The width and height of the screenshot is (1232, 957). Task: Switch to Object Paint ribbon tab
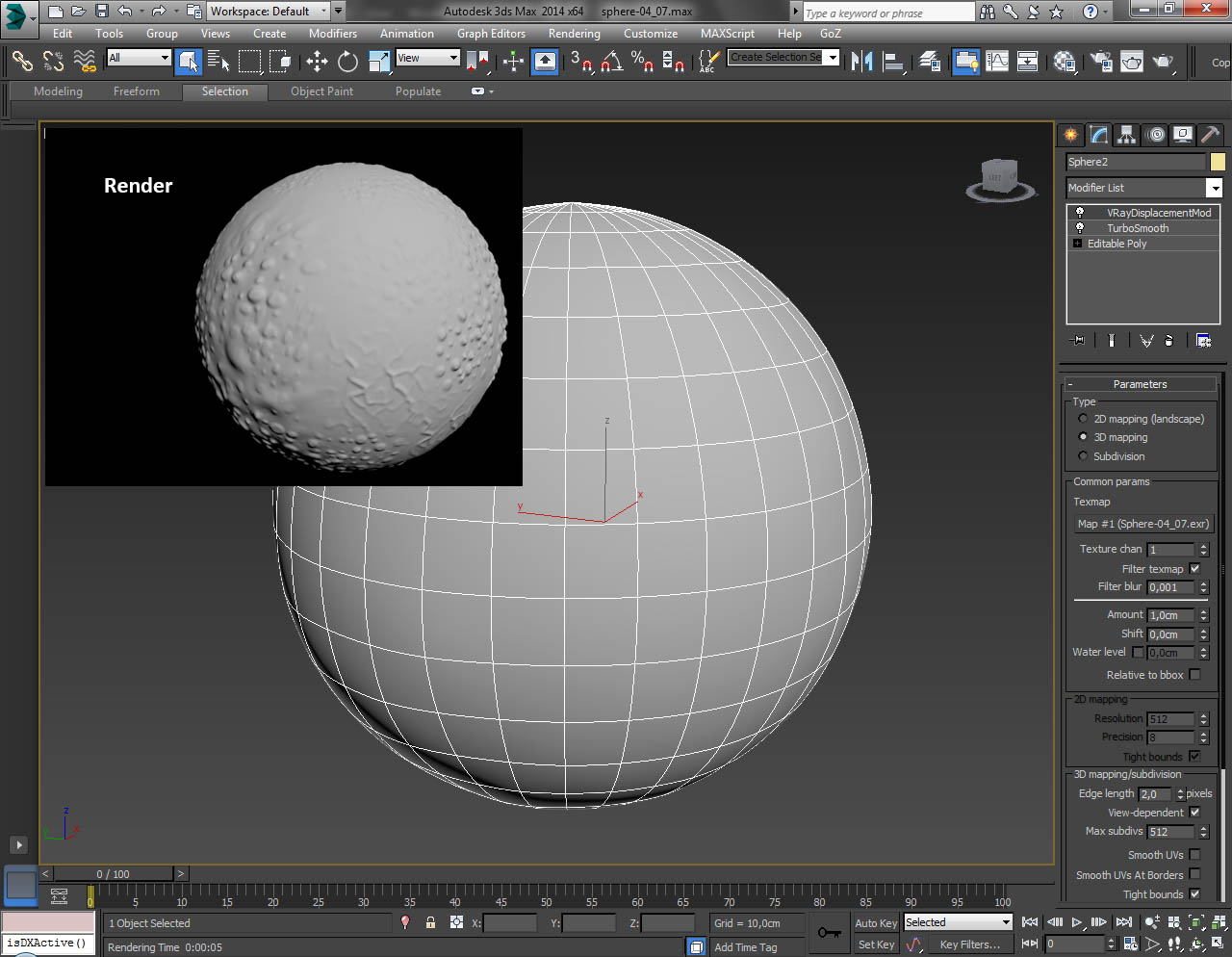pyautogui.click(x=322, y=91)
